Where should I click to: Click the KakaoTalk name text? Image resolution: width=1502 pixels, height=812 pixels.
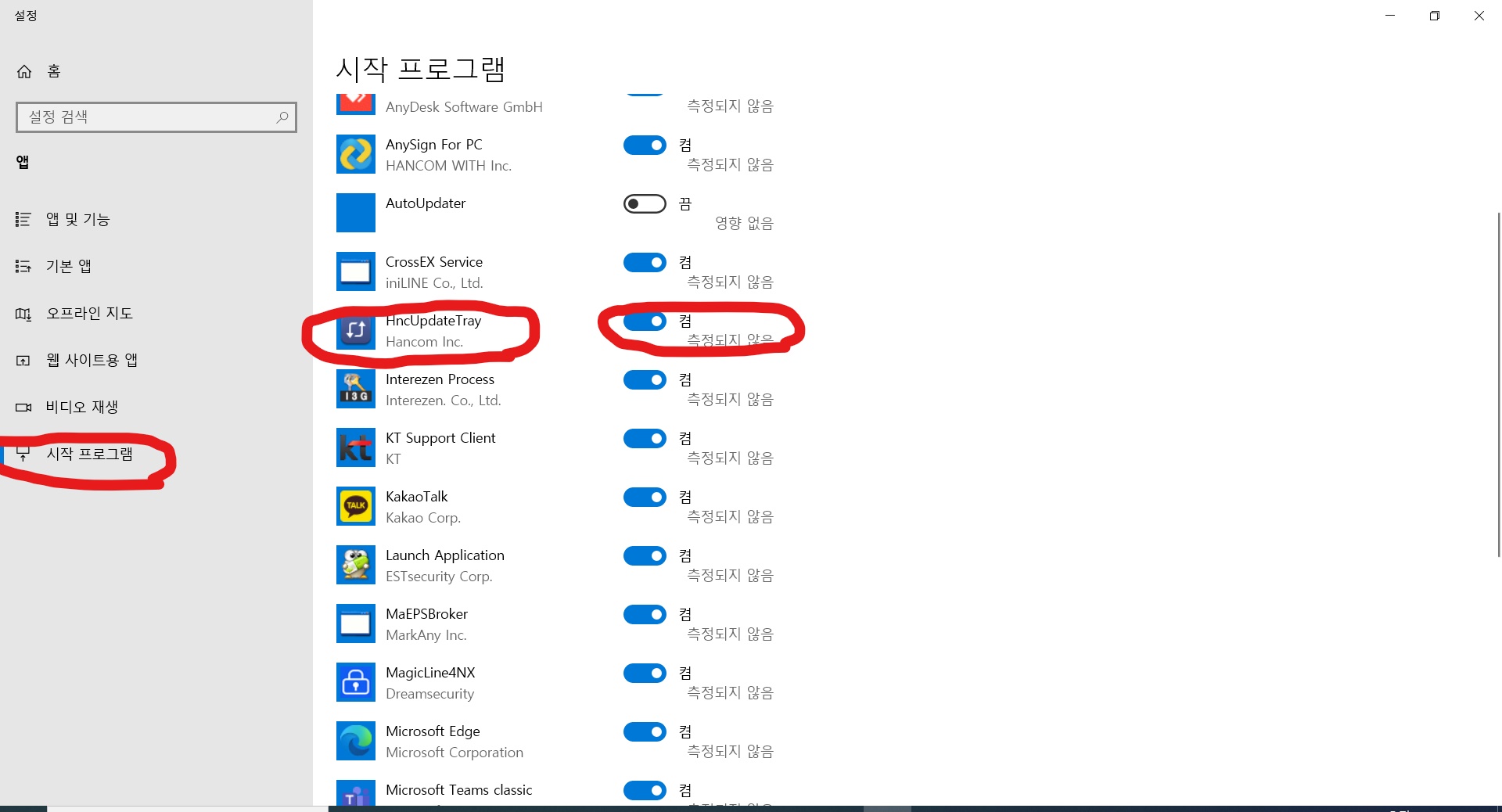coord(417,497)
